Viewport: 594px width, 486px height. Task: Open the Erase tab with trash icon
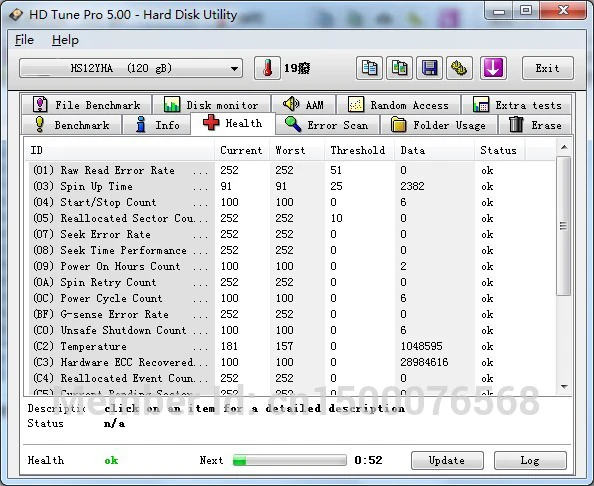535,125
